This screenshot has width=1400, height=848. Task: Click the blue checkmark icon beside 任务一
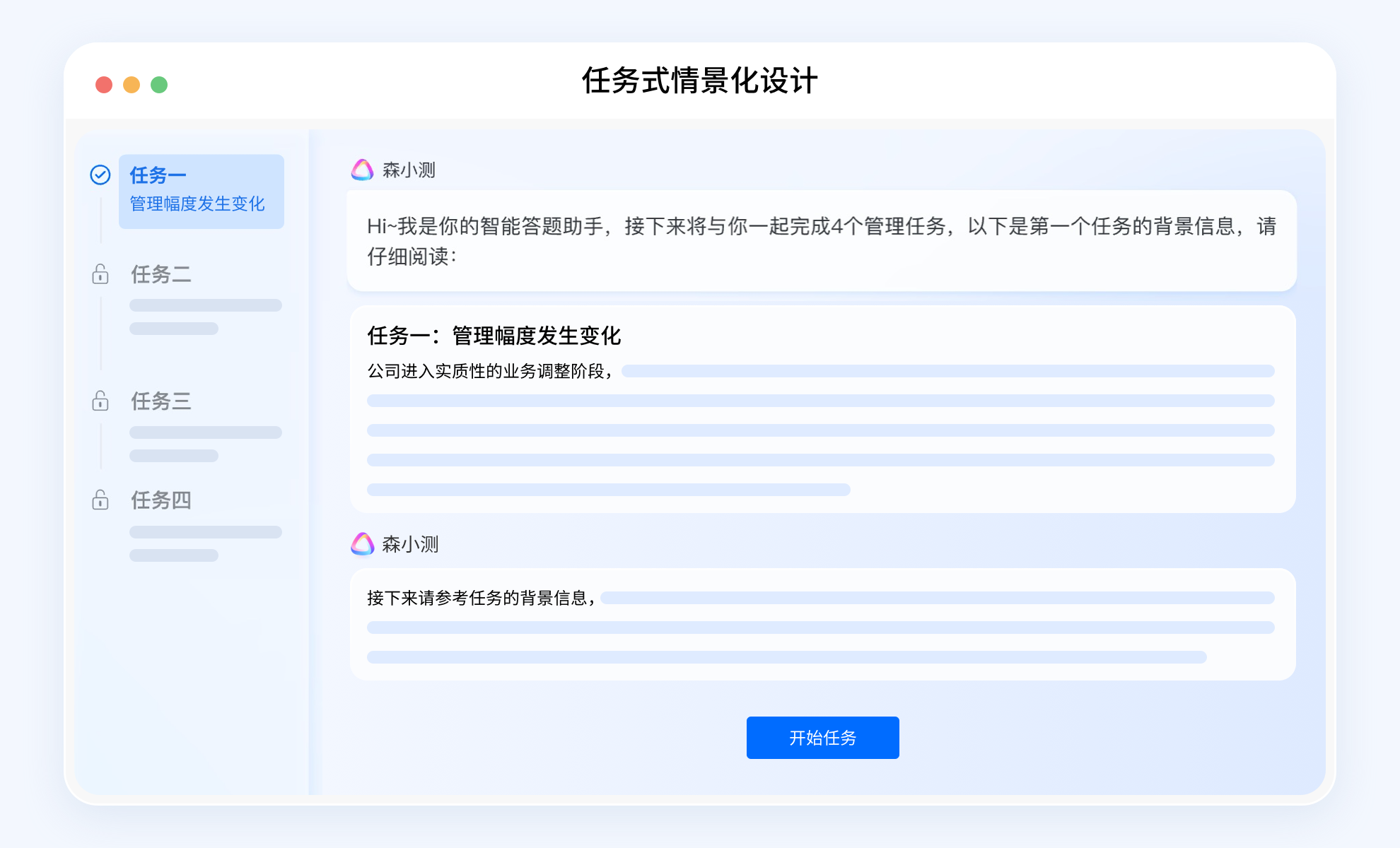[100, 175]
